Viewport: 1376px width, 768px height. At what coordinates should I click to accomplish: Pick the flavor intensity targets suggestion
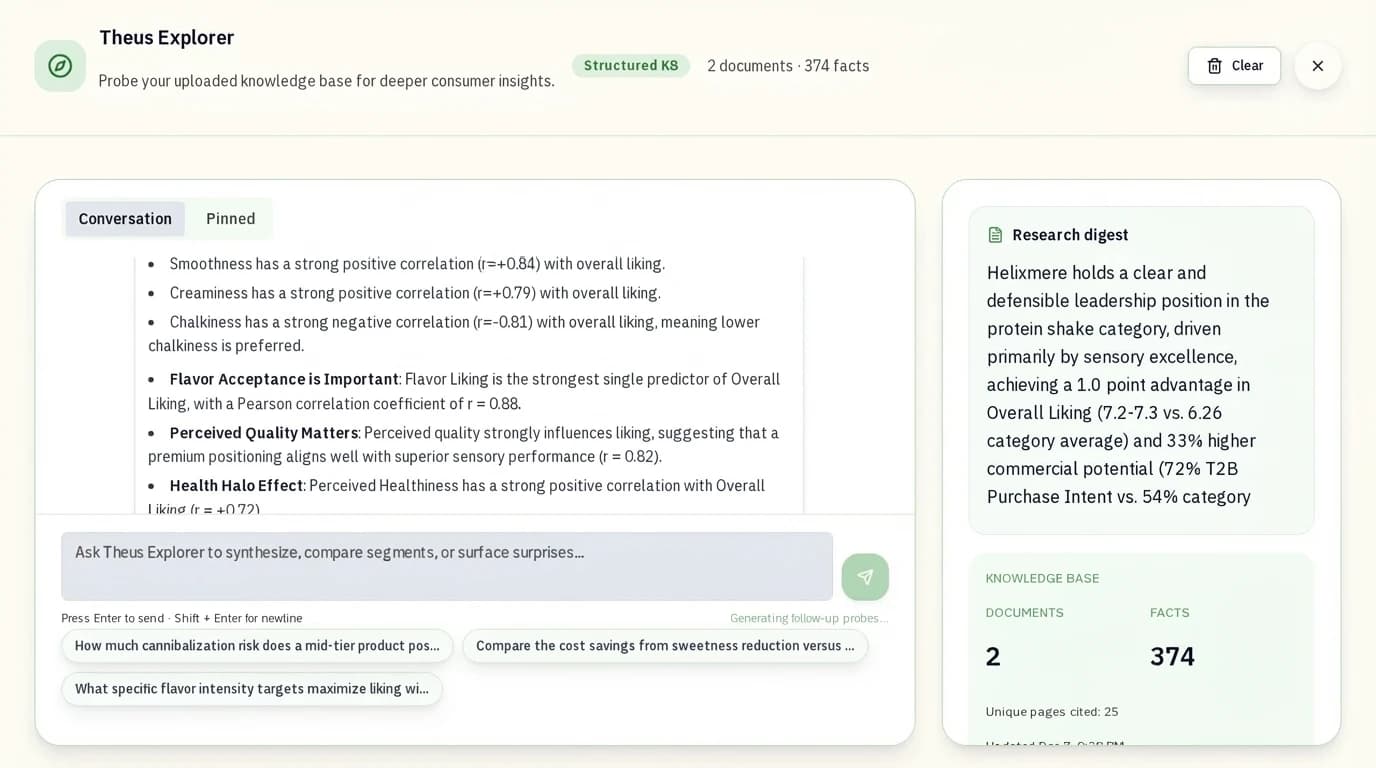(x=252, y=689)
